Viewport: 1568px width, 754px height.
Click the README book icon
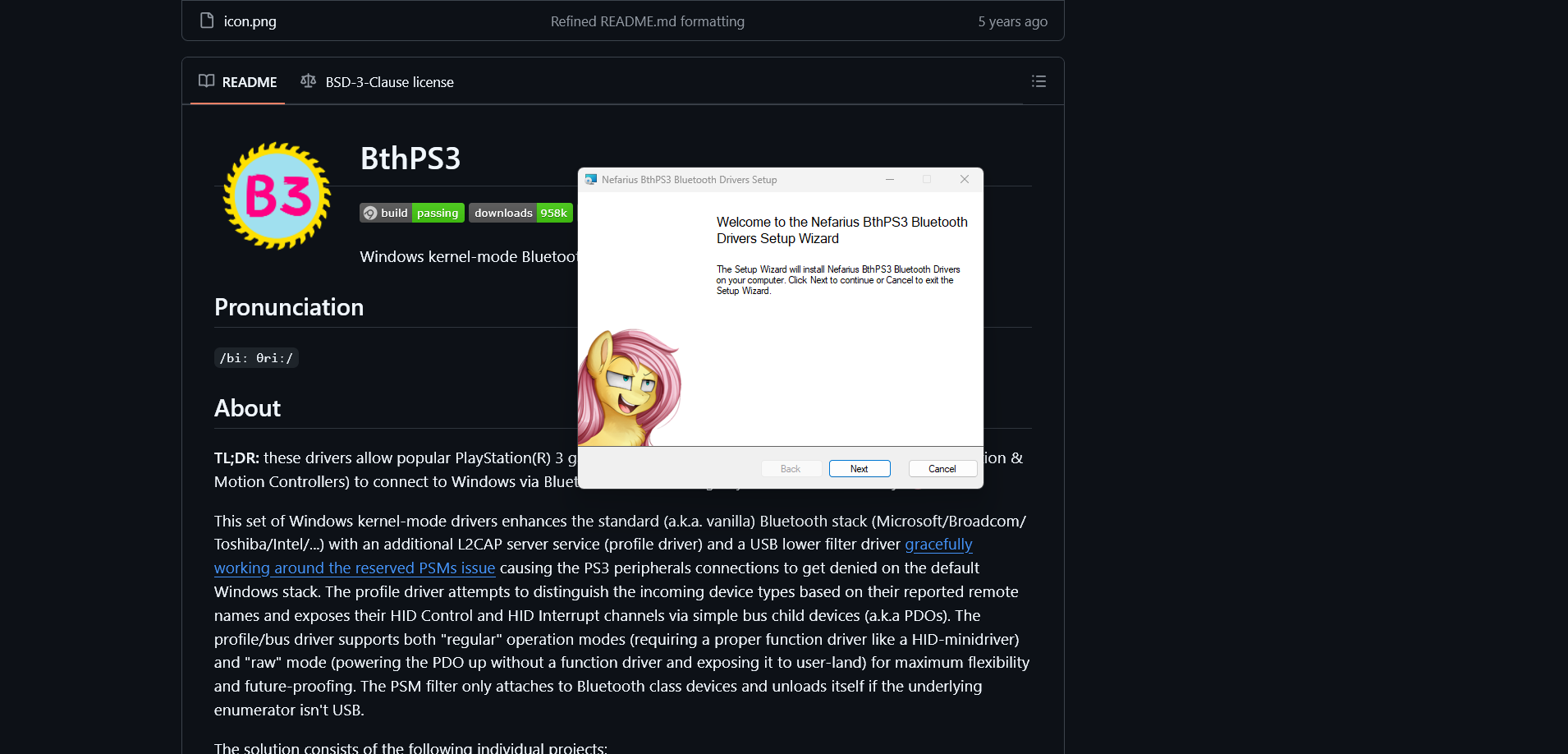(x=207, y=80)
